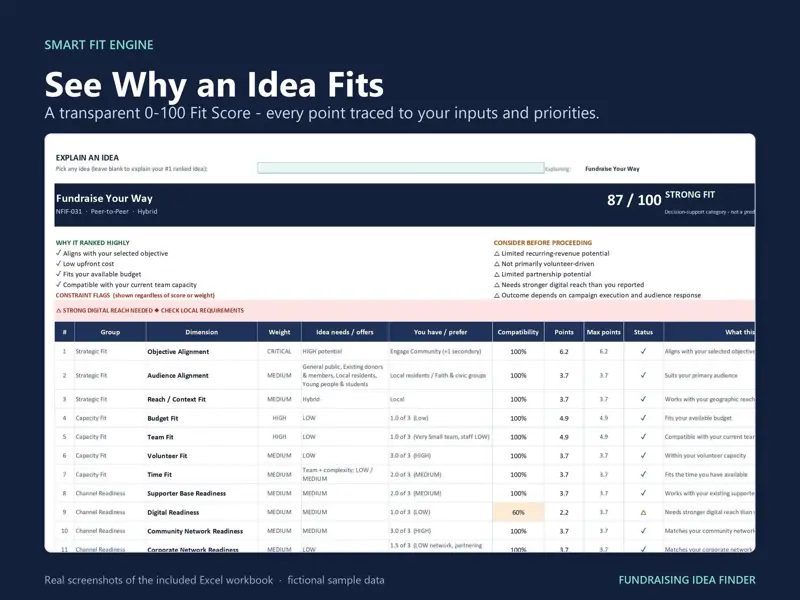Click the checkmark status for Team Fit

pyautogui.click(x=643, y=437)
